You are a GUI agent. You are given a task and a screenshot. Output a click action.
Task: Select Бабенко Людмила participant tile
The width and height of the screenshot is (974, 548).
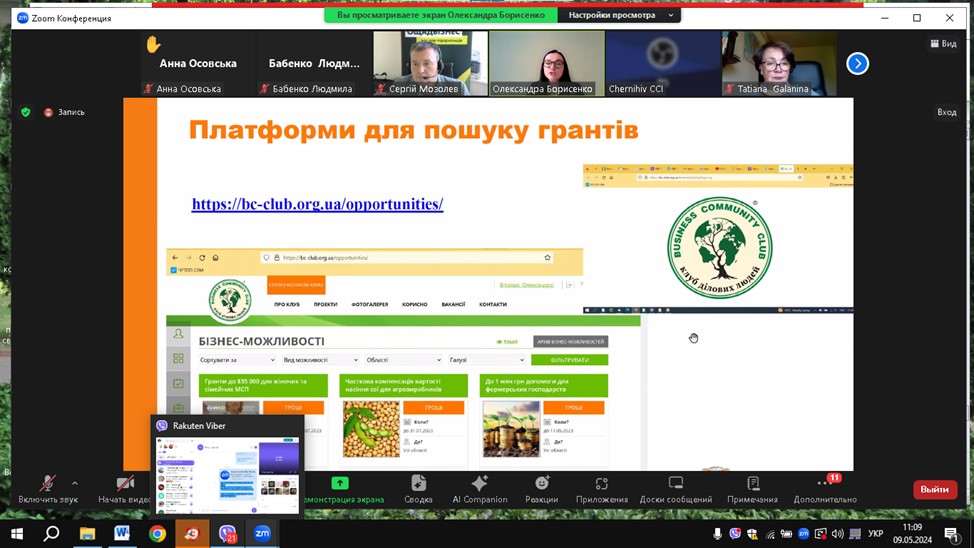pos(314,63)
